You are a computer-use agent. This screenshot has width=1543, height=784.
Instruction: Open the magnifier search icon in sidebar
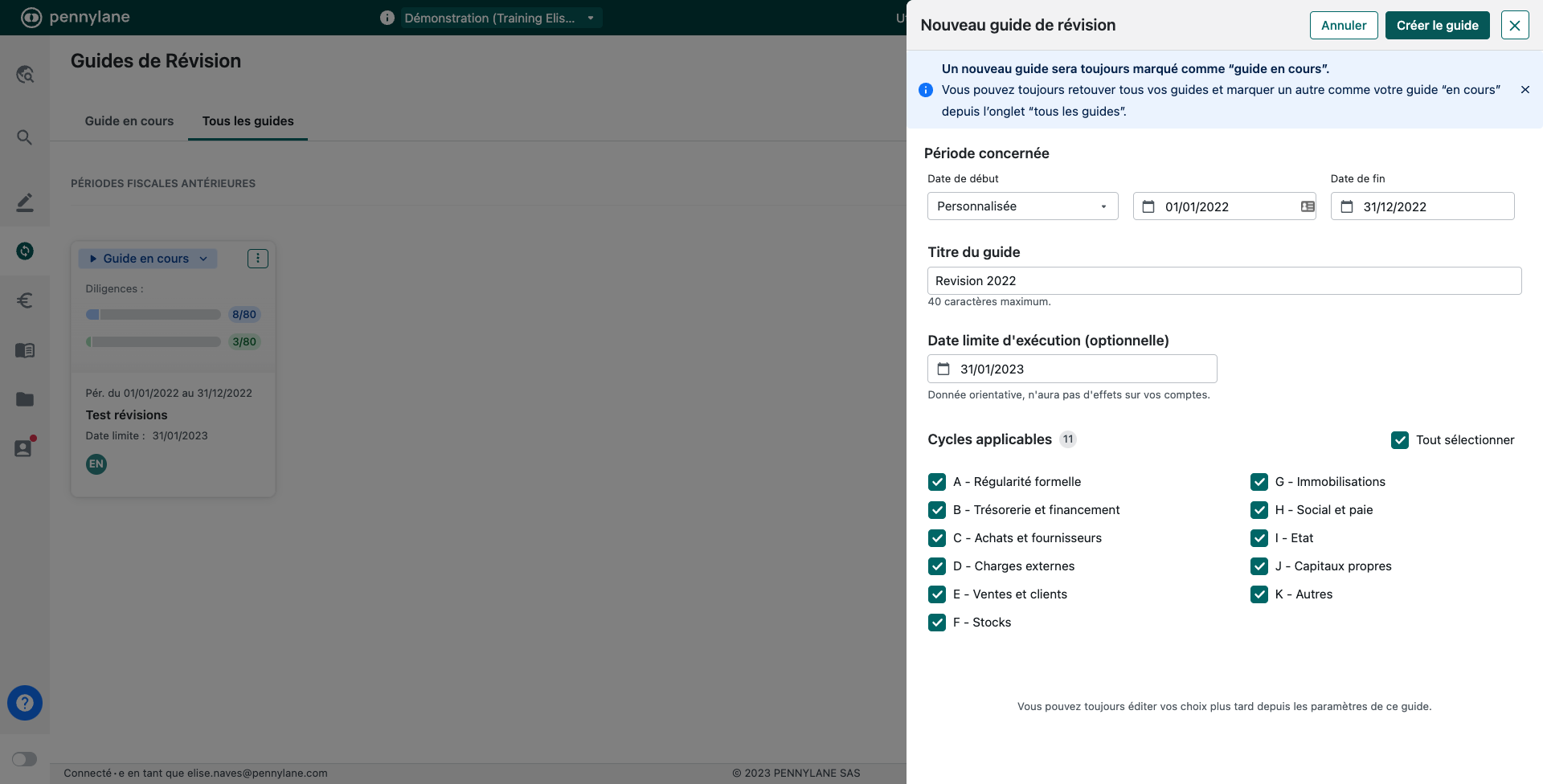click(x=25, y=137)
